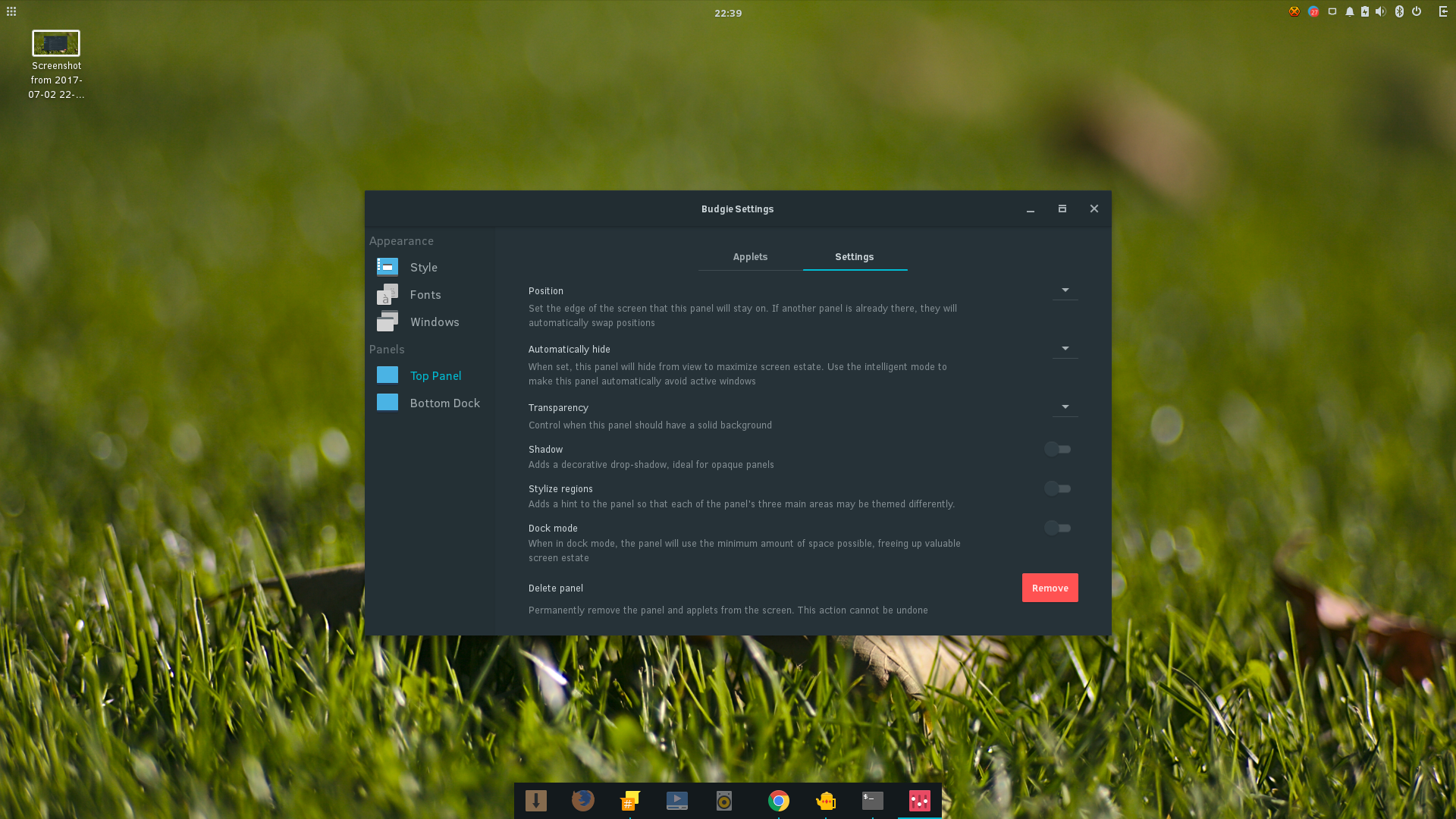
Task: Check the battery charging icon
Action: (1365, 11)
